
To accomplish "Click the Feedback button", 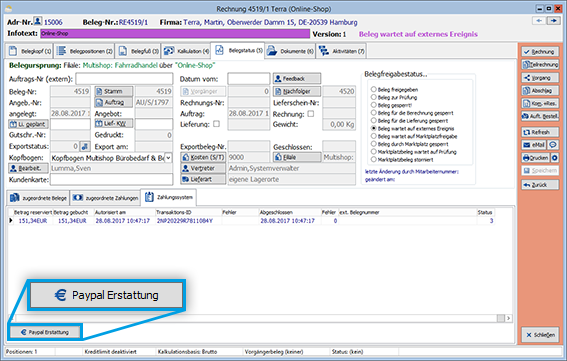I will pos(297,78).
